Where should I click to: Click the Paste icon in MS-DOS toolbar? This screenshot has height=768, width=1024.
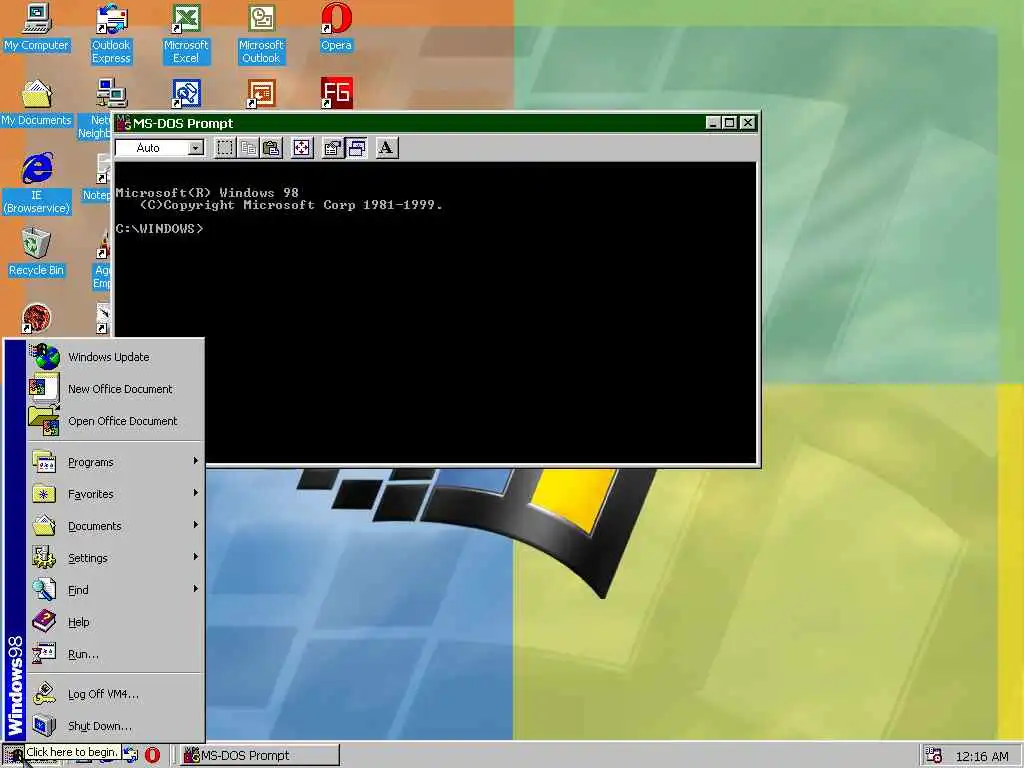[x=272, y=148]
